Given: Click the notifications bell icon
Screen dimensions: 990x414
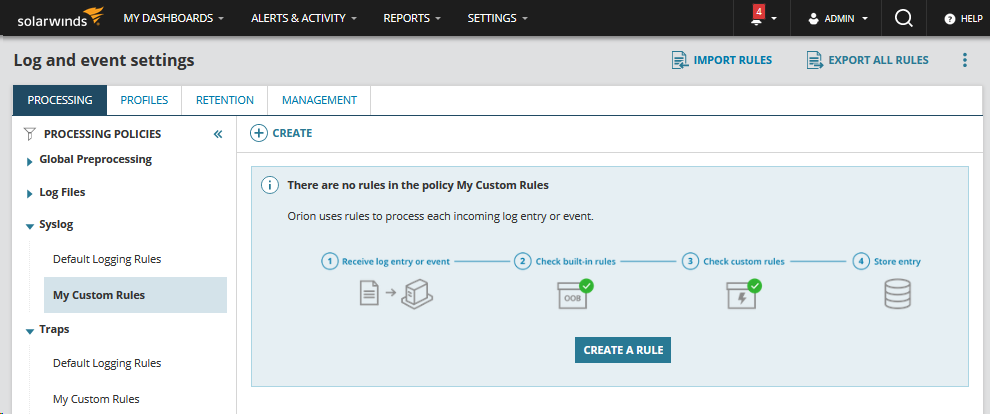Looking at the screenshot, I should (x=756, y=19).
